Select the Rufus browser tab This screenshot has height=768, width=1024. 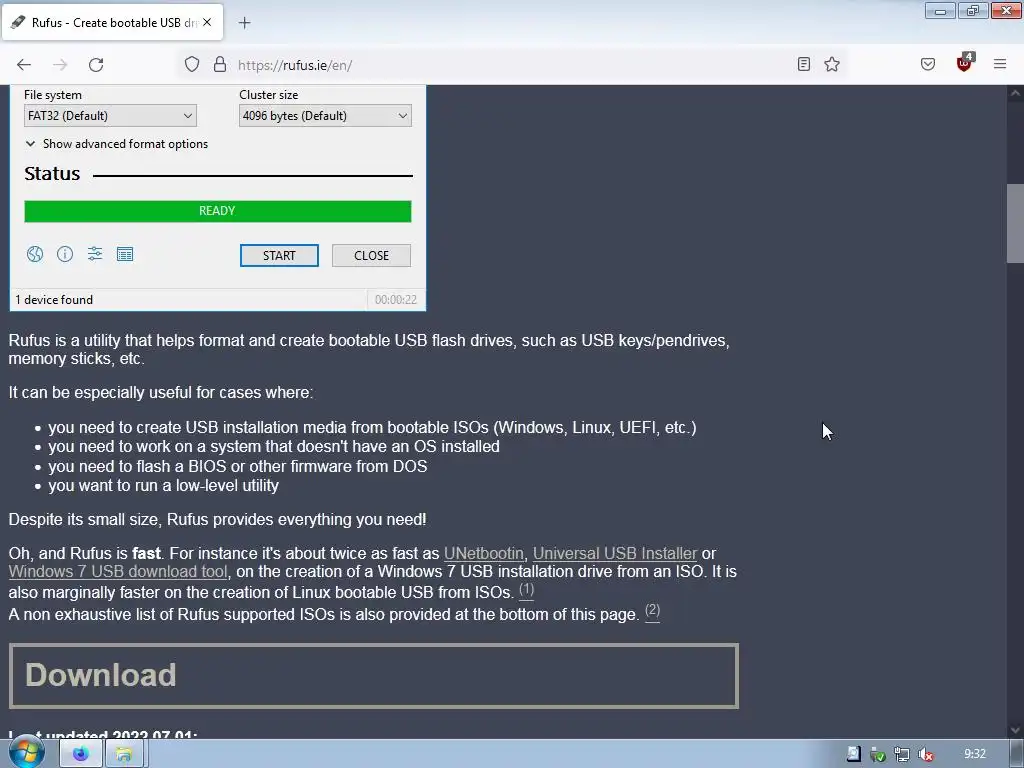[x=112, y=23]
